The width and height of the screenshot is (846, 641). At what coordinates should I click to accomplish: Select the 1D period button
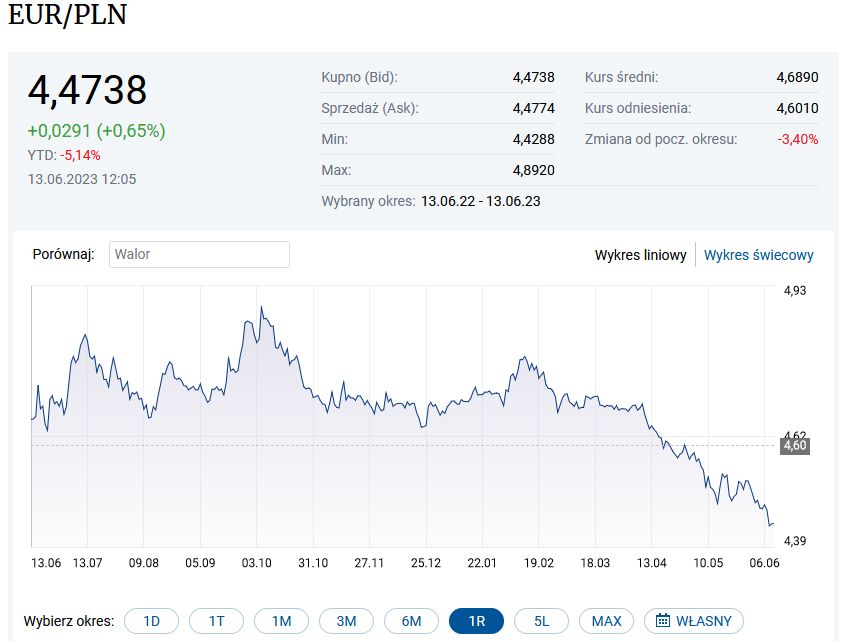click(151, 620)
